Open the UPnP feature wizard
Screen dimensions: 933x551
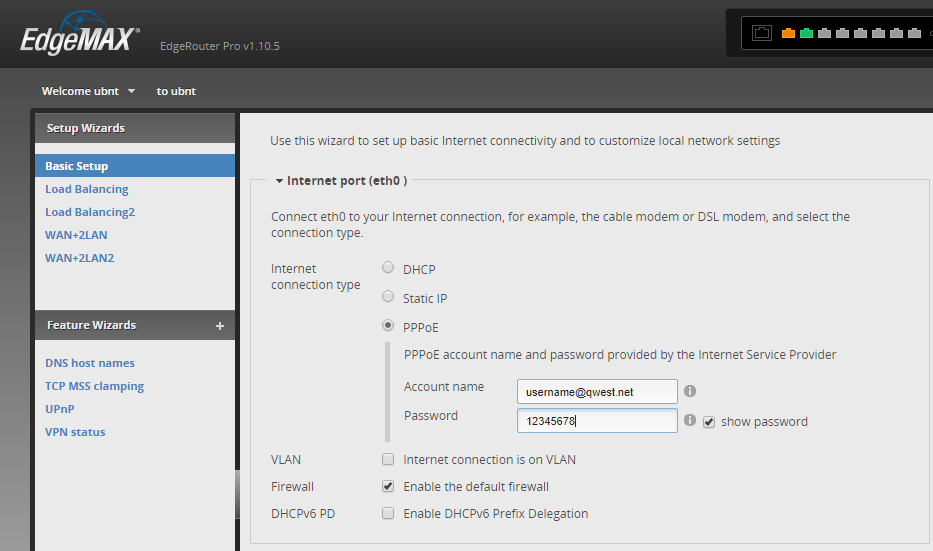coord(60,409)
